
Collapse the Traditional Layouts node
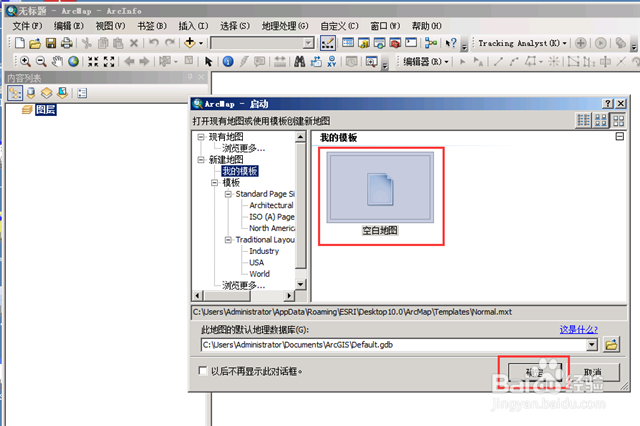pos(228,240)
